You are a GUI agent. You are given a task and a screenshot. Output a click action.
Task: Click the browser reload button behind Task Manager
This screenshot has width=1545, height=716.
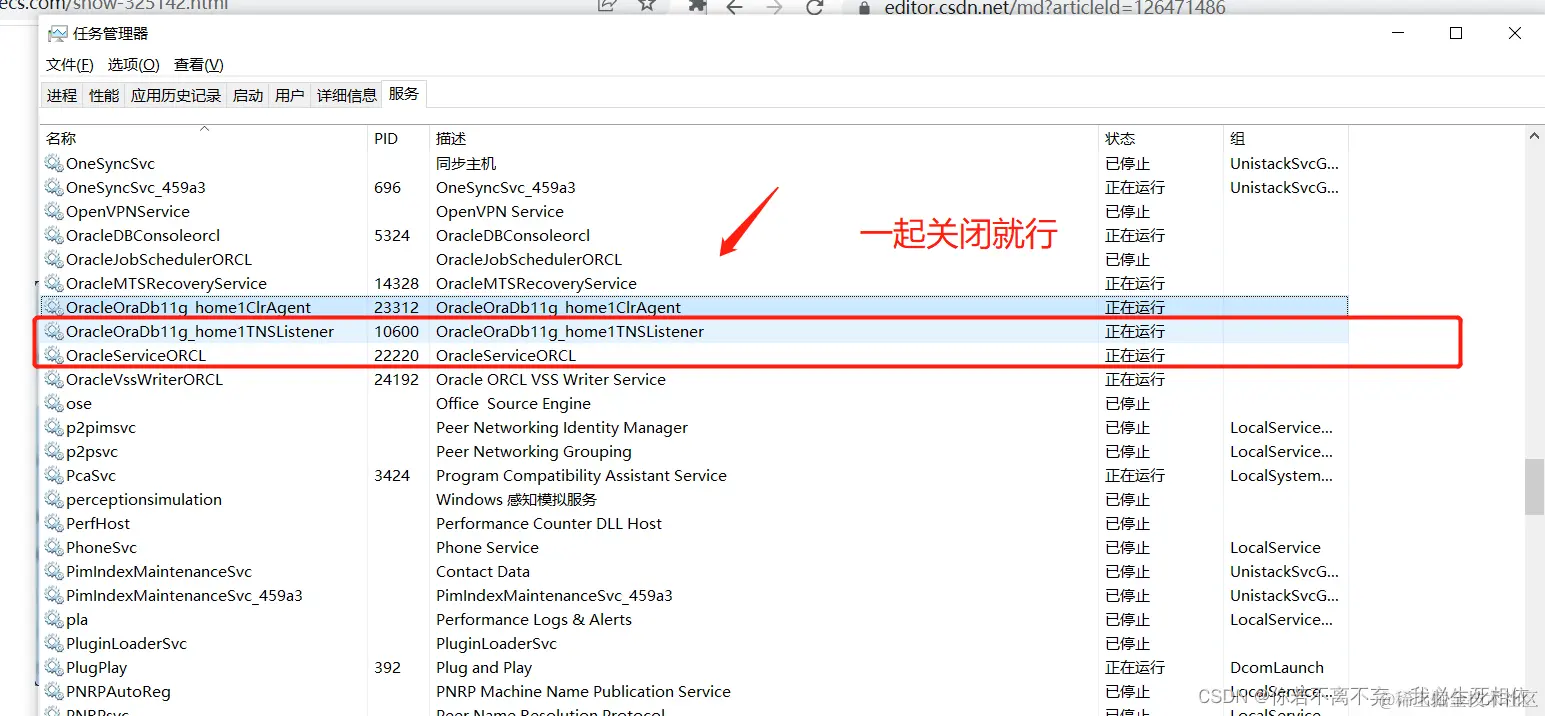(x=814, y=7)
